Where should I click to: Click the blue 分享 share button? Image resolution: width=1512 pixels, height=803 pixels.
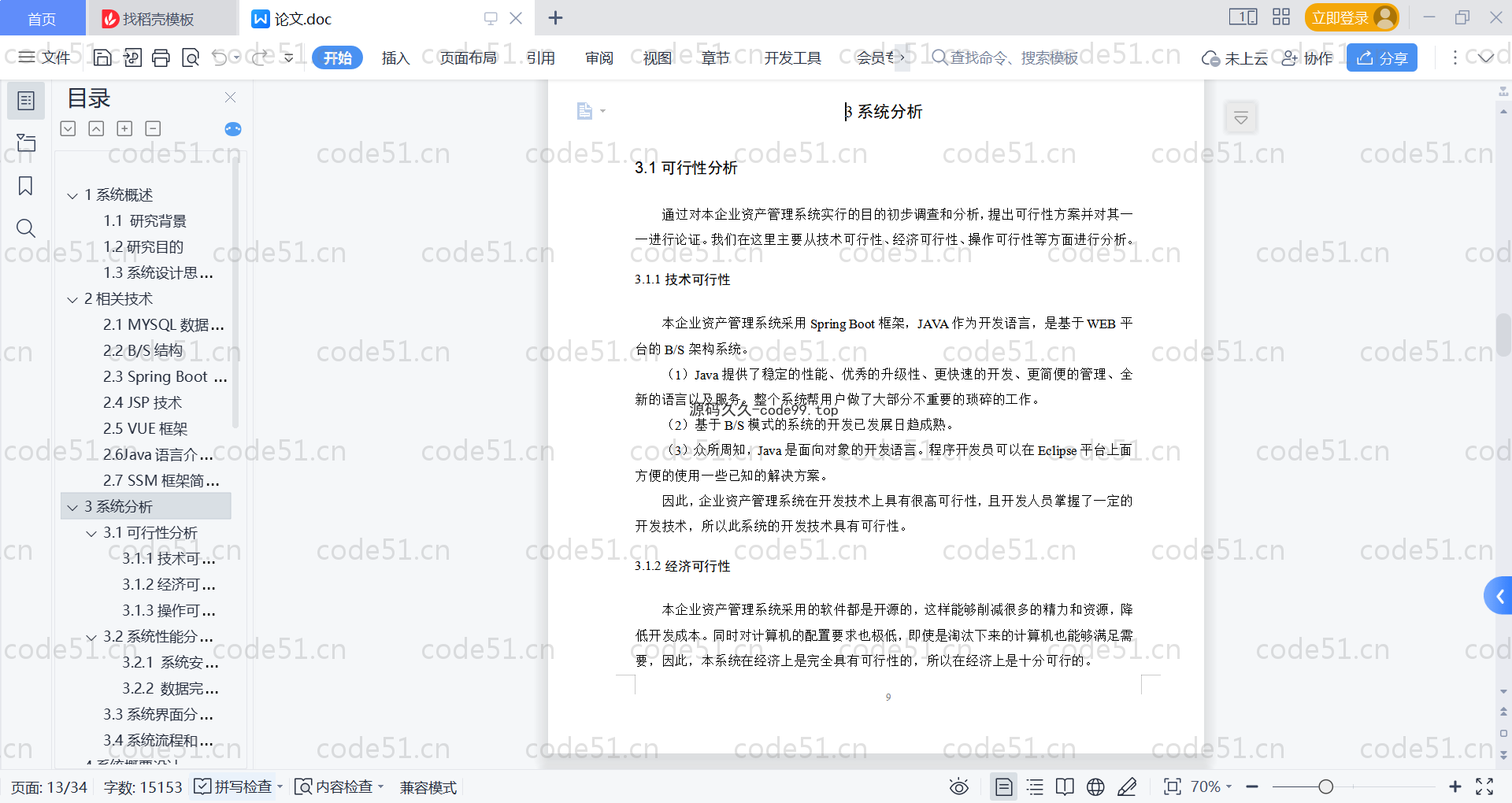click(1382, 57)
